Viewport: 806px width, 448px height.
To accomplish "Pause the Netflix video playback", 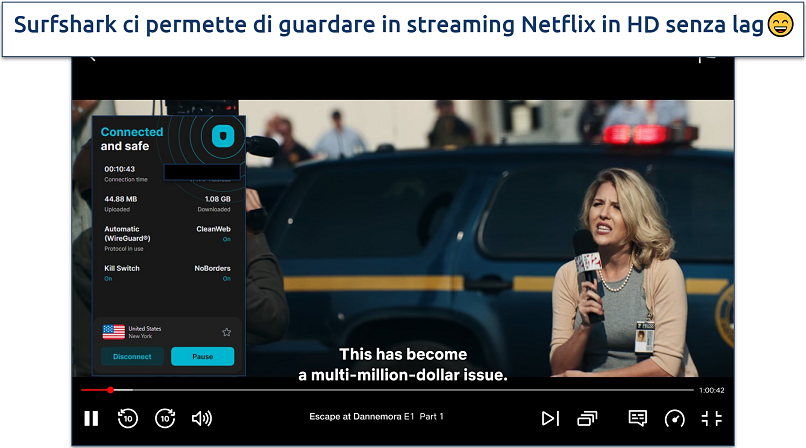I will click(x=91, y=418).
